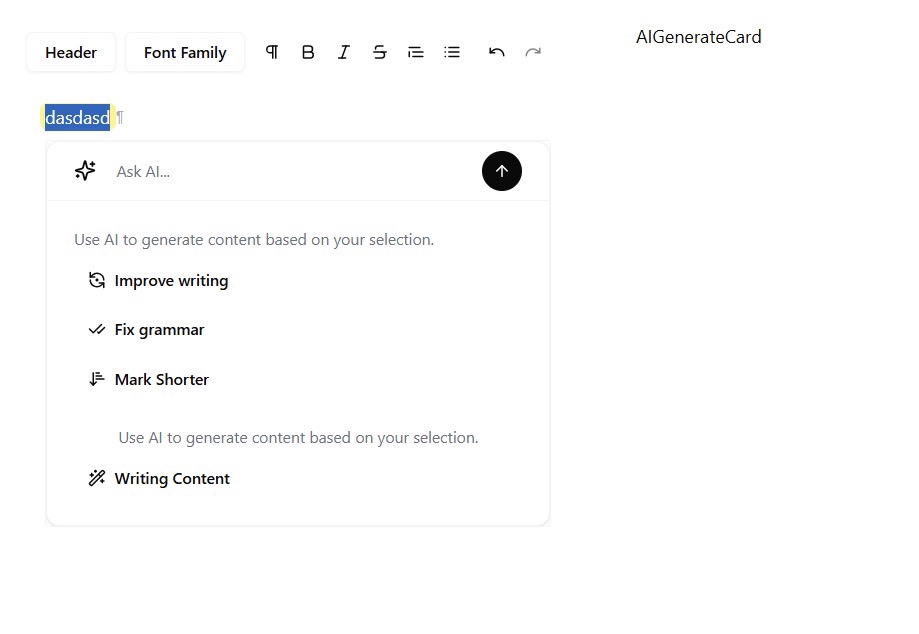Apply strikethrough formatting
Viewport: 919px width, 634px height.
380,52
